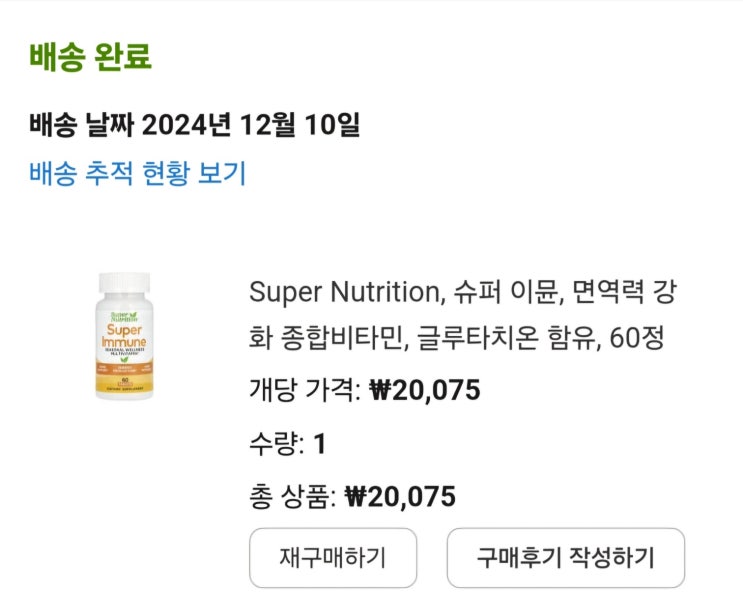Screen dimensions: 743x616
Task: Click the 수량 label
Action: 275,443
